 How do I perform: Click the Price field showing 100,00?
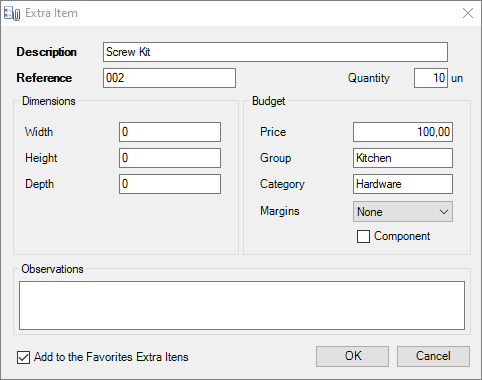point(403,132)
